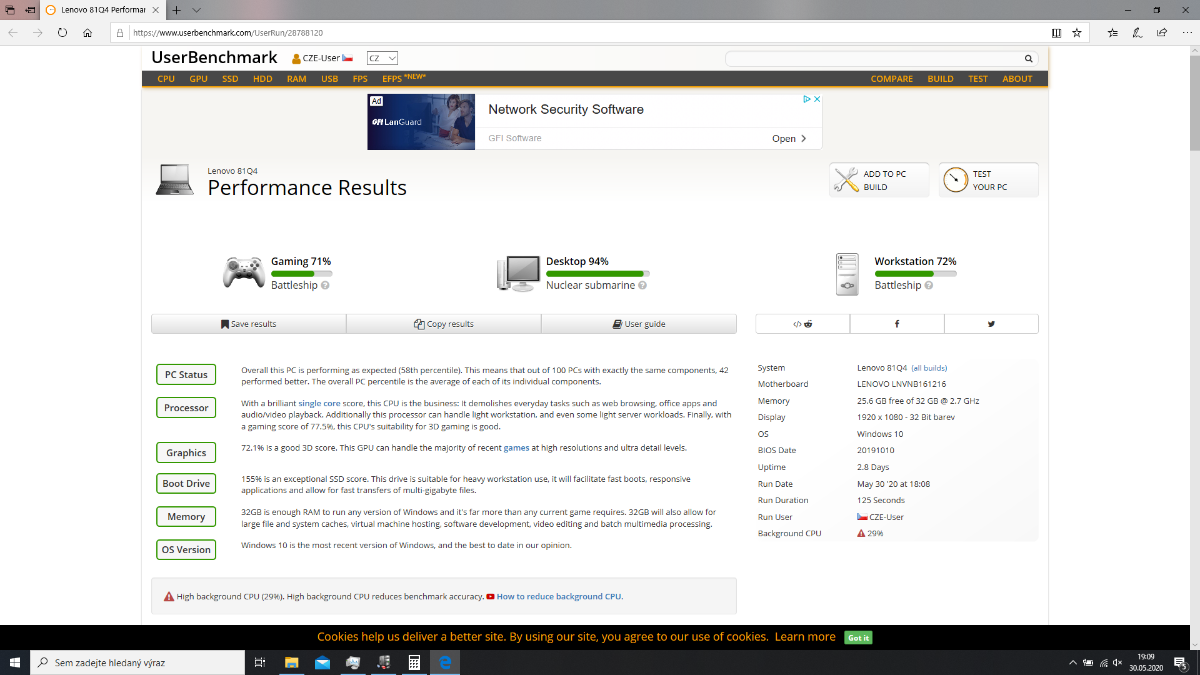
Task: Open How to reduce background CPU link
Action: click(x=558, y=597)
